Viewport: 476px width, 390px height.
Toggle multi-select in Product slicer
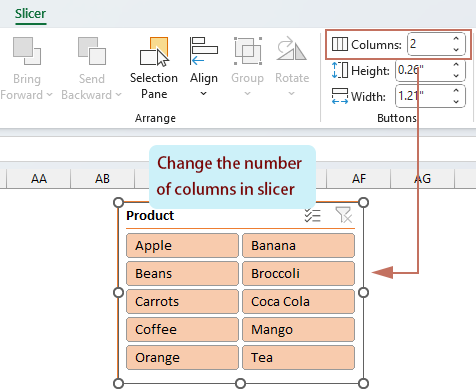coord(312,215)
